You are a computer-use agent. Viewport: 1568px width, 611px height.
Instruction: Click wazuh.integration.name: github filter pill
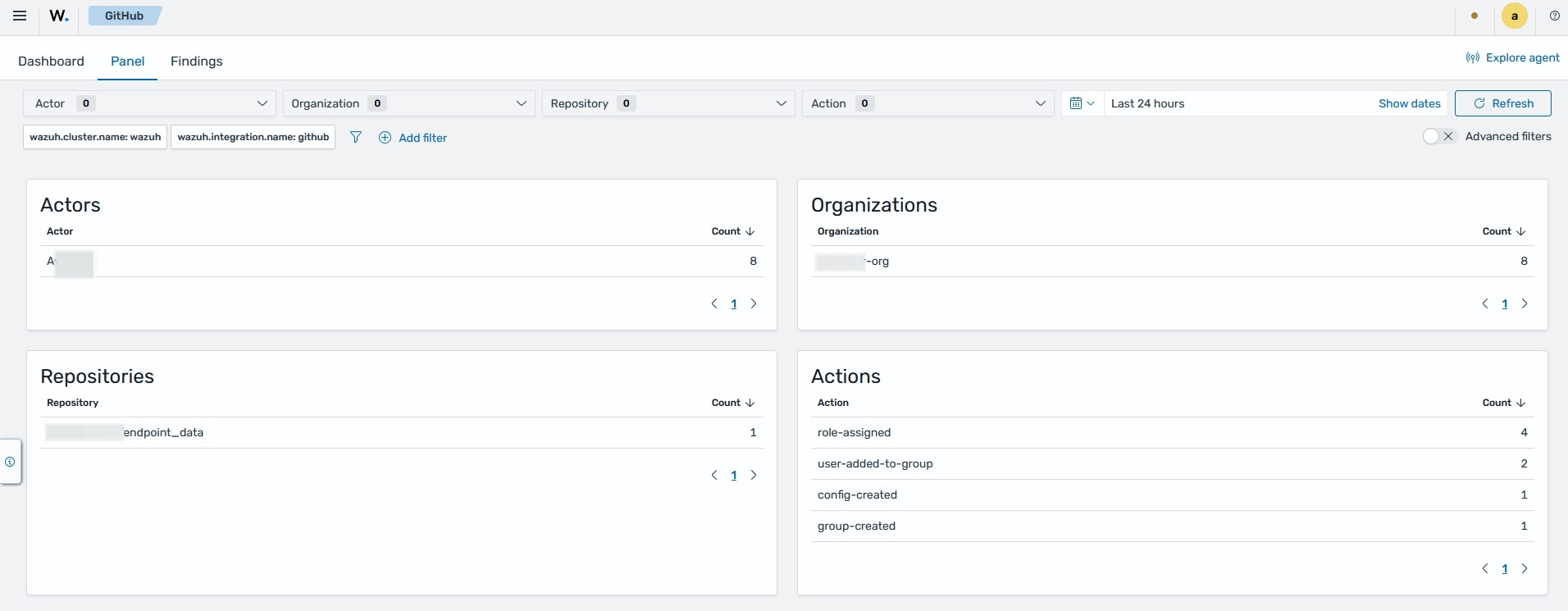253,137
